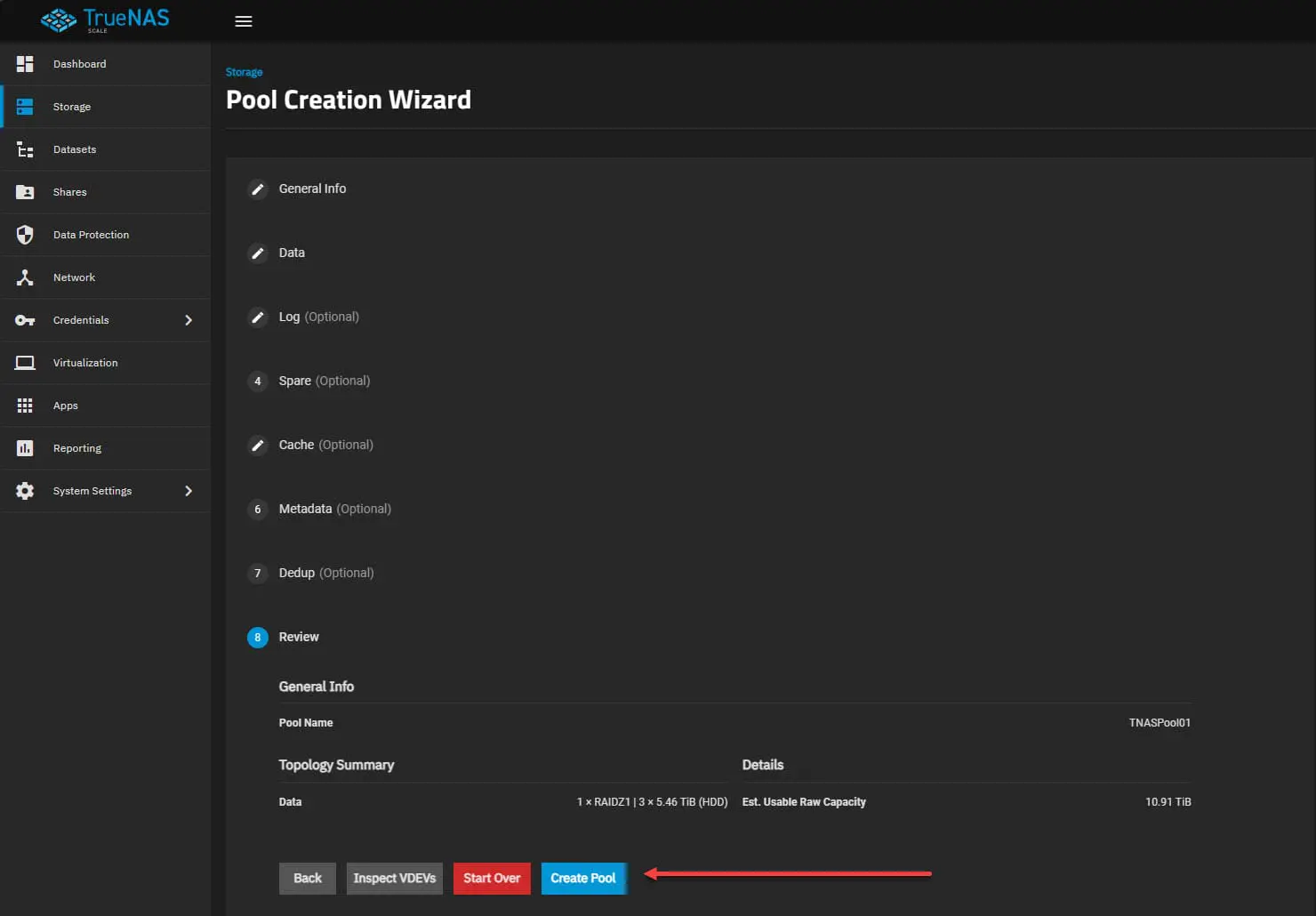1316x916 pixels.
Task: Click the Data Protection shield icon
Action: point(25,235)
